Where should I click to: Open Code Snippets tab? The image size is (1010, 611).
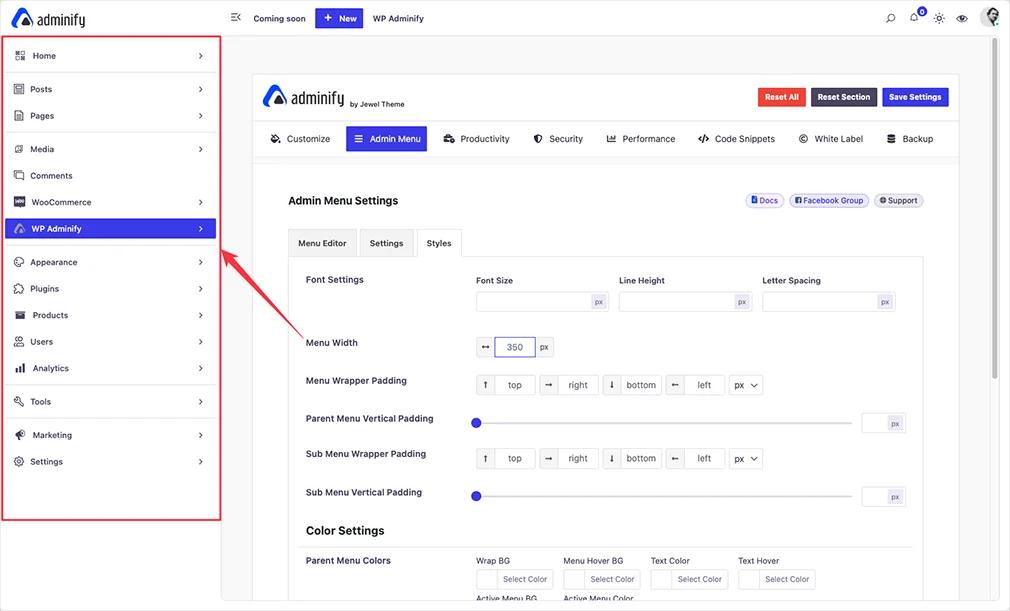coord(736,138)
